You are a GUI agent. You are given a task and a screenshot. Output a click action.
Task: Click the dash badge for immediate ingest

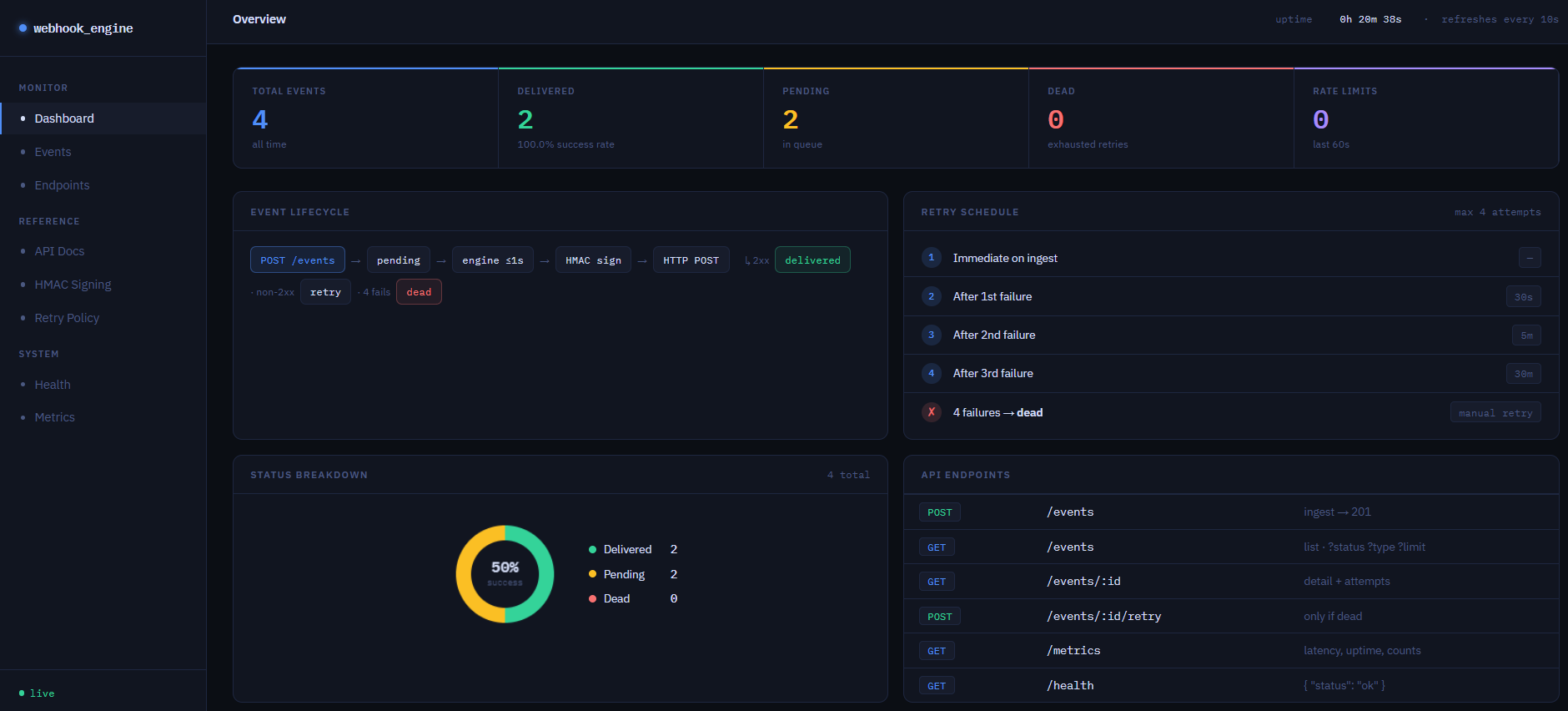[1530, 258]
